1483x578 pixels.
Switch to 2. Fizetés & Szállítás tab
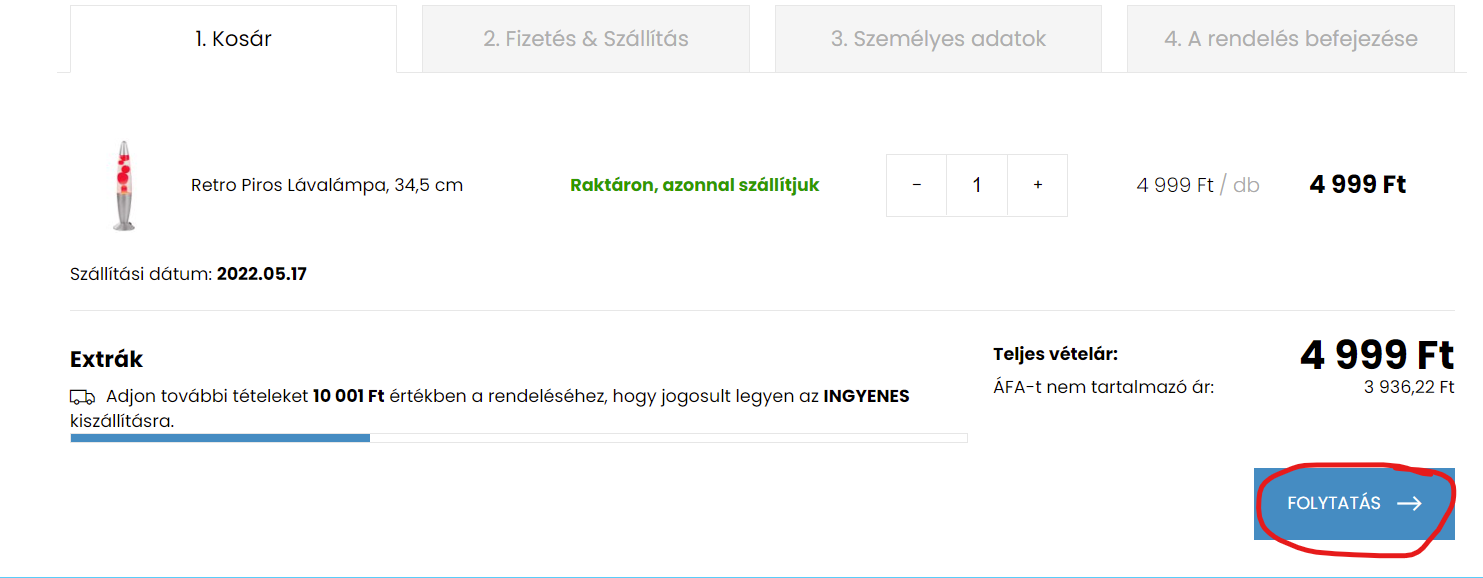[x=586, y=39]
